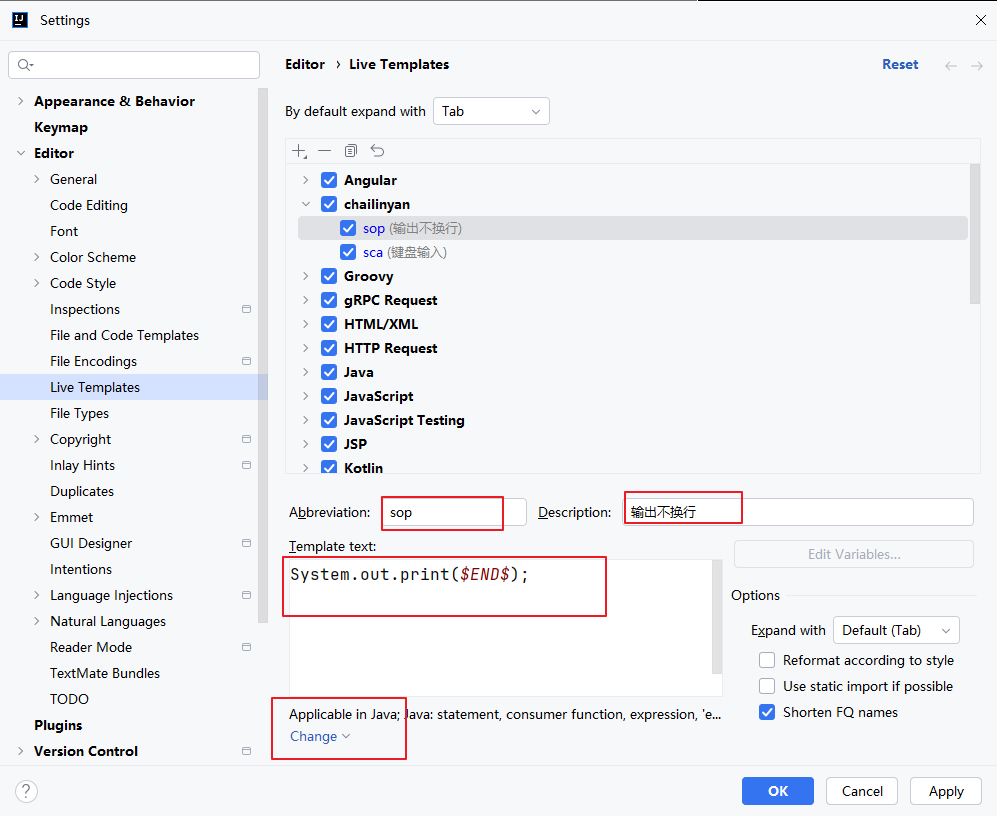Click the template text area scrollbar
This screenshot has height=816, width=997.
click(x=717, y=616)
